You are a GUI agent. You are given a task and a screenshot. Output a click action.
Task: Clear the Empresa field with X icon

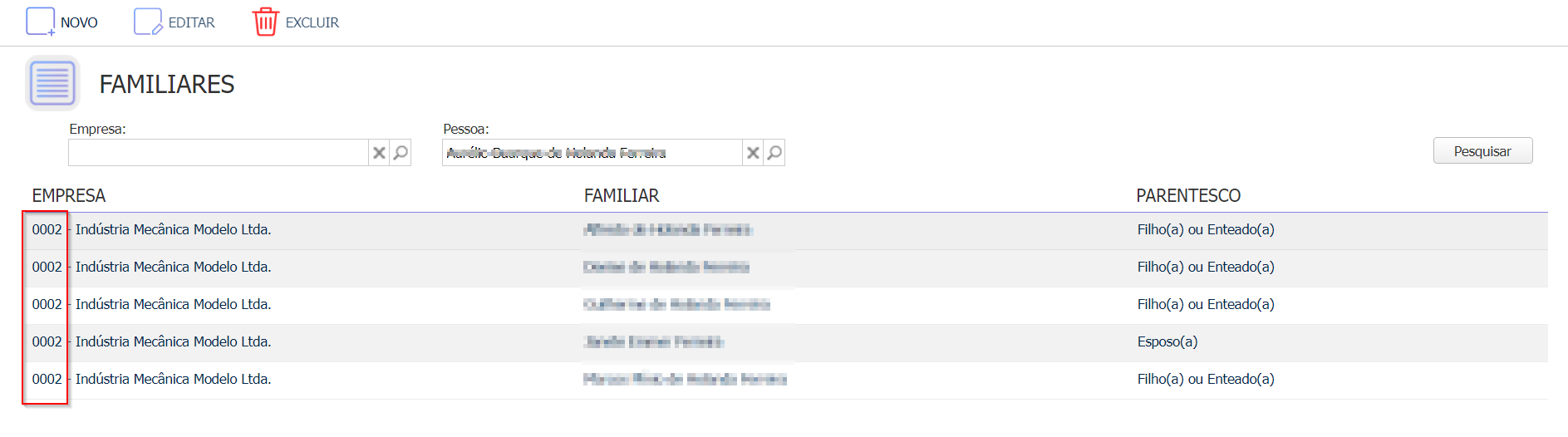point(379,153)
